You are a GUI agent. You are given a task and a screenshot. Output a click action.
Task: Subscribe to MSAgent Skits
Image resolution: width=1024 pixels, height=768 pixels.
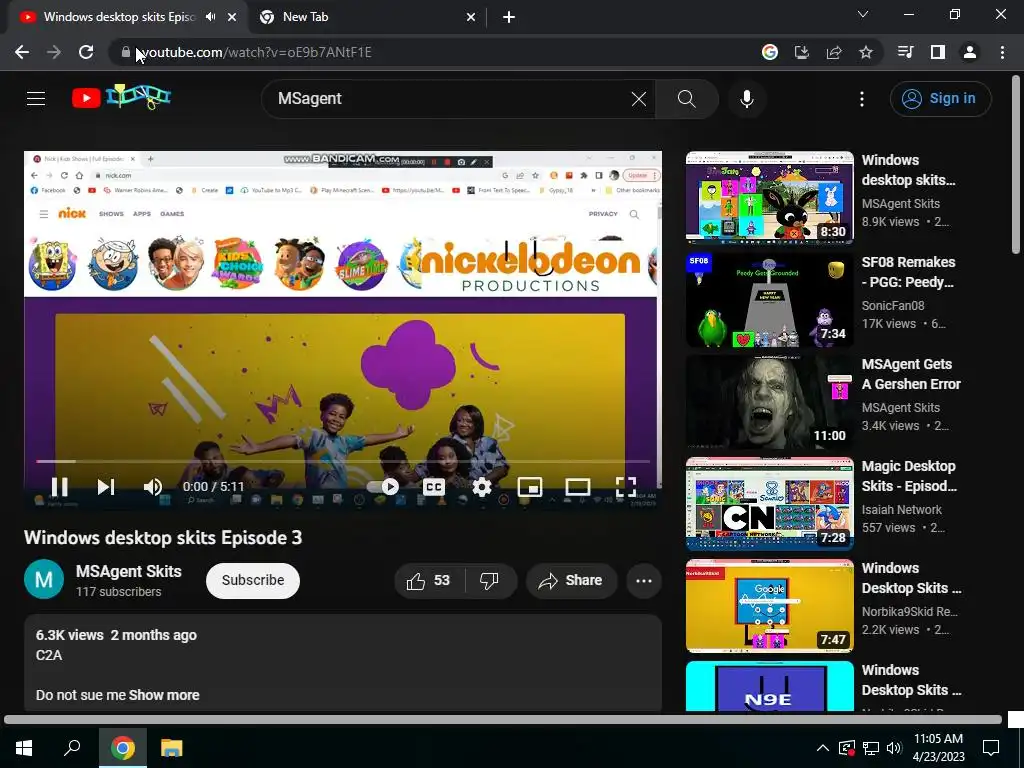click(253, 580)
